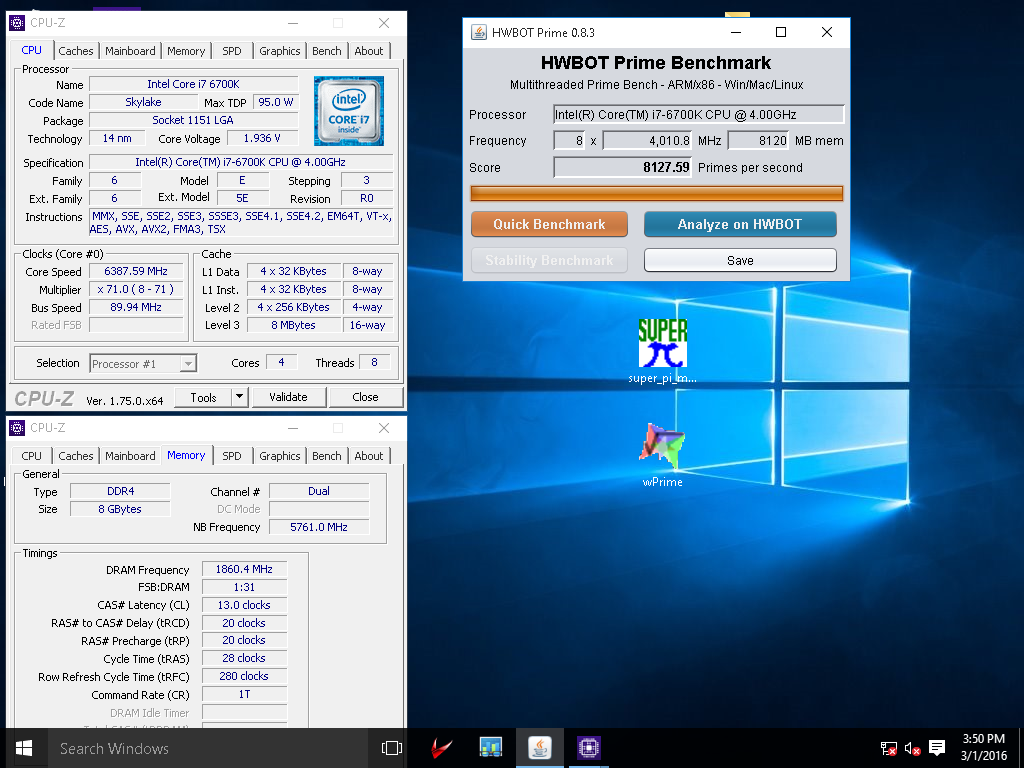Screen dimensions: 1024x768
Task: Open Mainboard tab in top CPU-Z window
Action: coord(130,51)
